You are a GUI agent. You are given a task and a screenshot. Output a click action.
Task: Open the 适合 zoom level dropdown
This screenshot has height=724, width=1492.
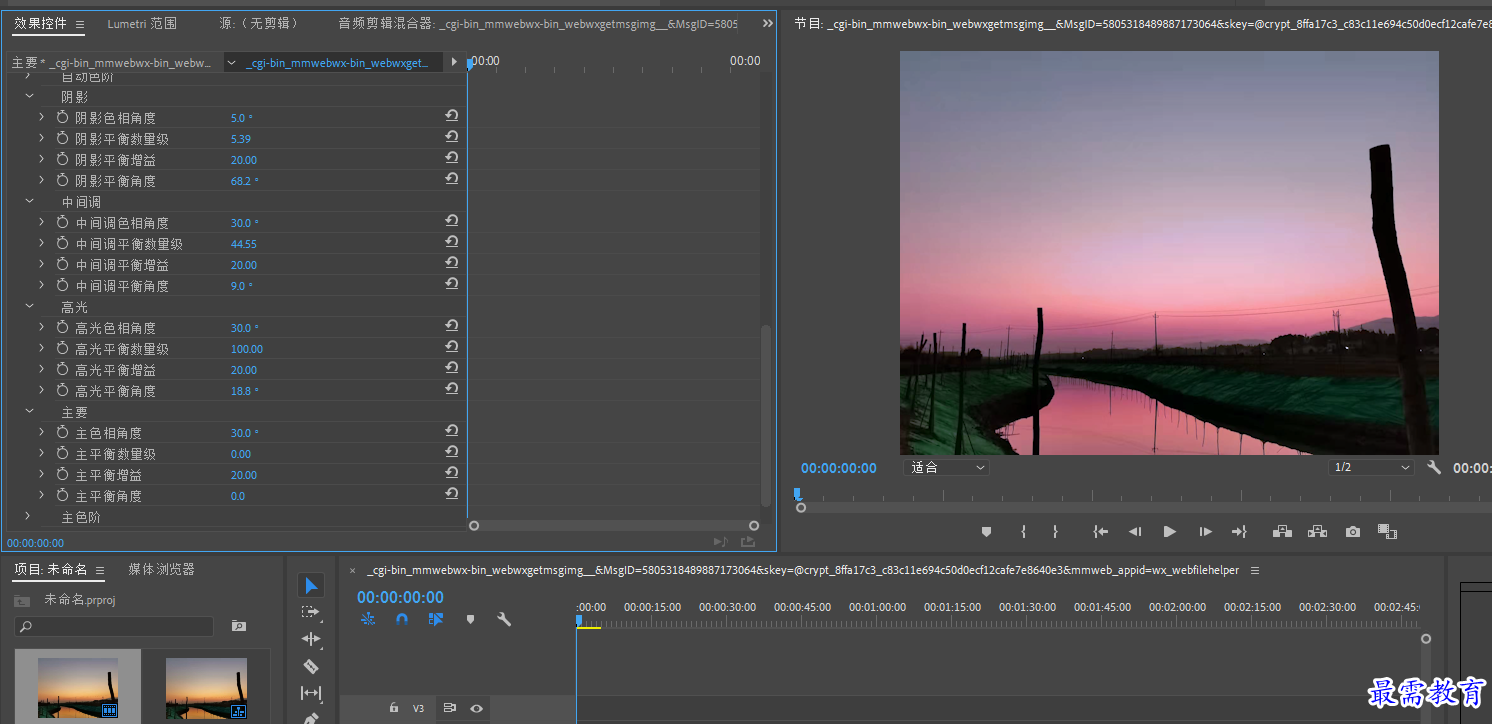coord(946,467)
